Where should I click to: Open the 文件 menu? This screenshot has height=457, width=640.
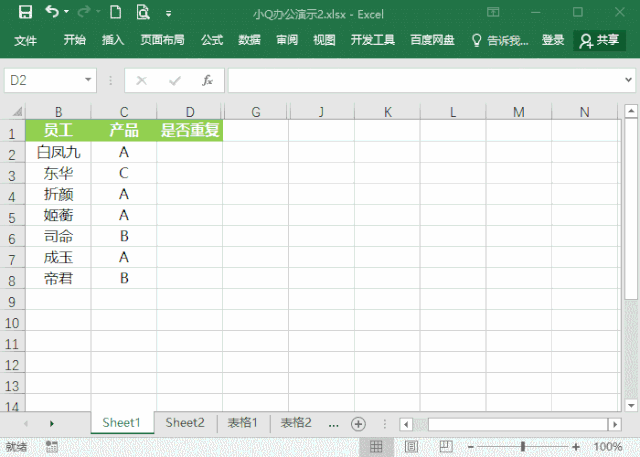point(25,40)
